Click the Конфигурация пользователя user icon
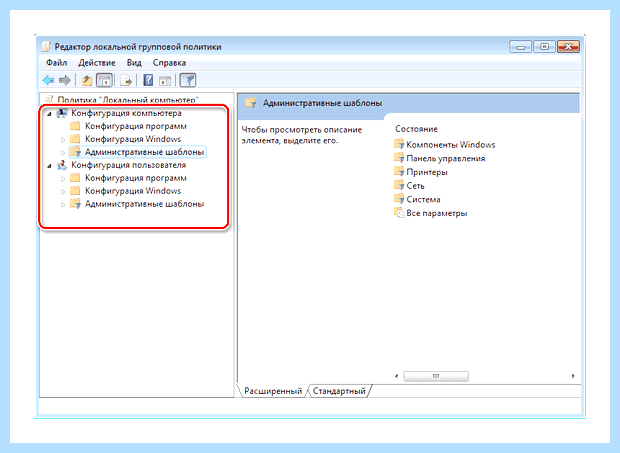 tap(62, 165)
